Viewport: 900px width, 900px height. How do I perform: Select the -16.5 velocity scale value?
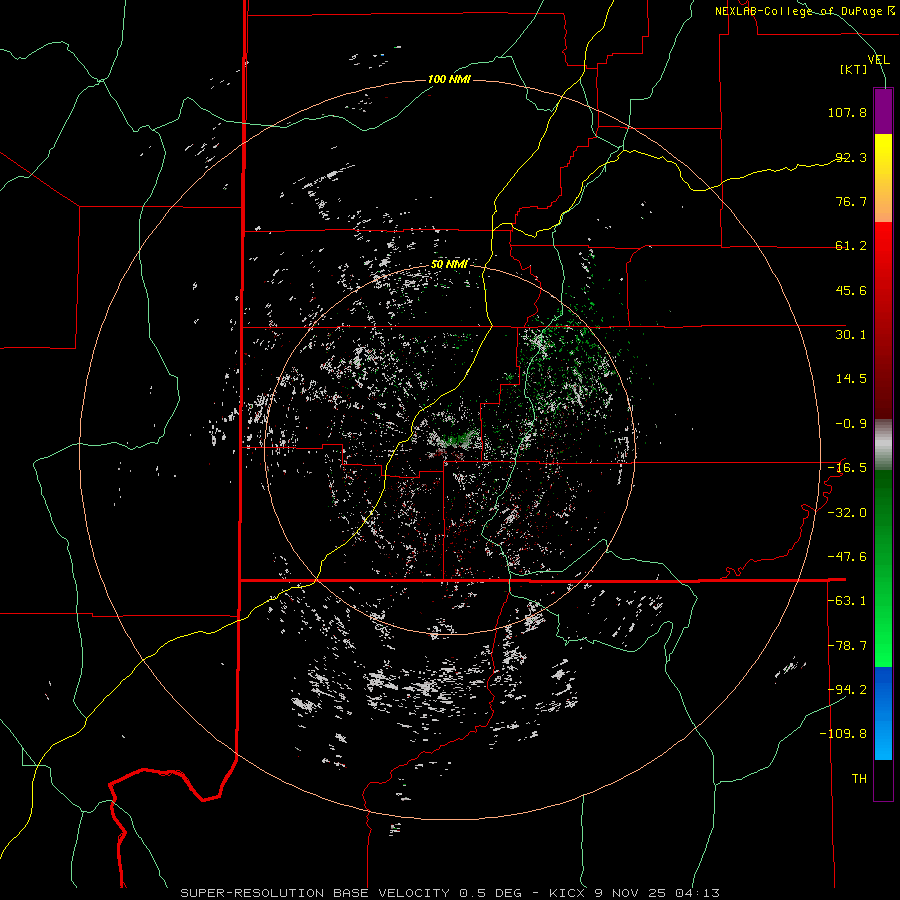point(847,468)
